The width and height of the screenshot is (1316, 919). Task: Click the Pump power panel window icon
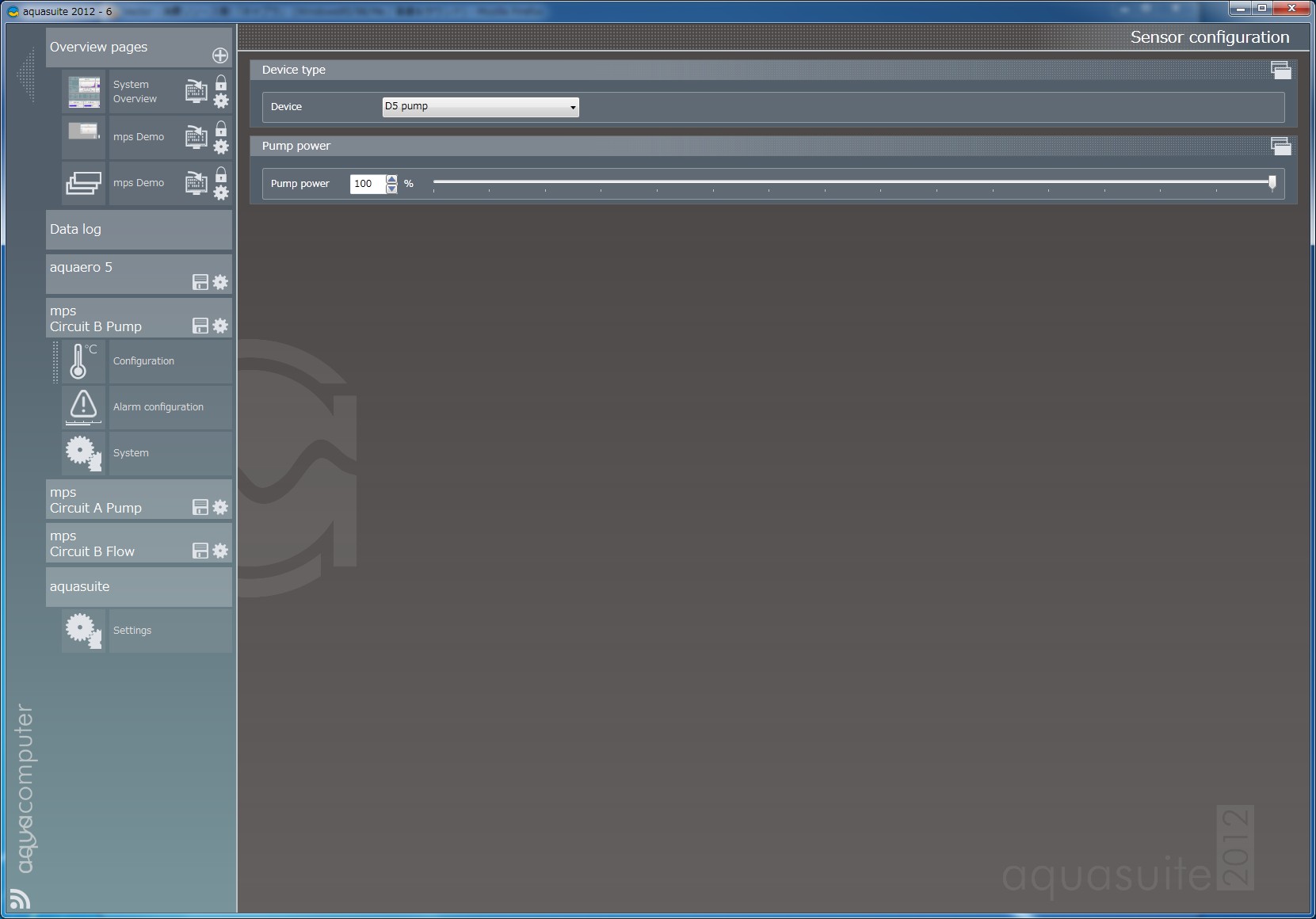click(1280, 146)
